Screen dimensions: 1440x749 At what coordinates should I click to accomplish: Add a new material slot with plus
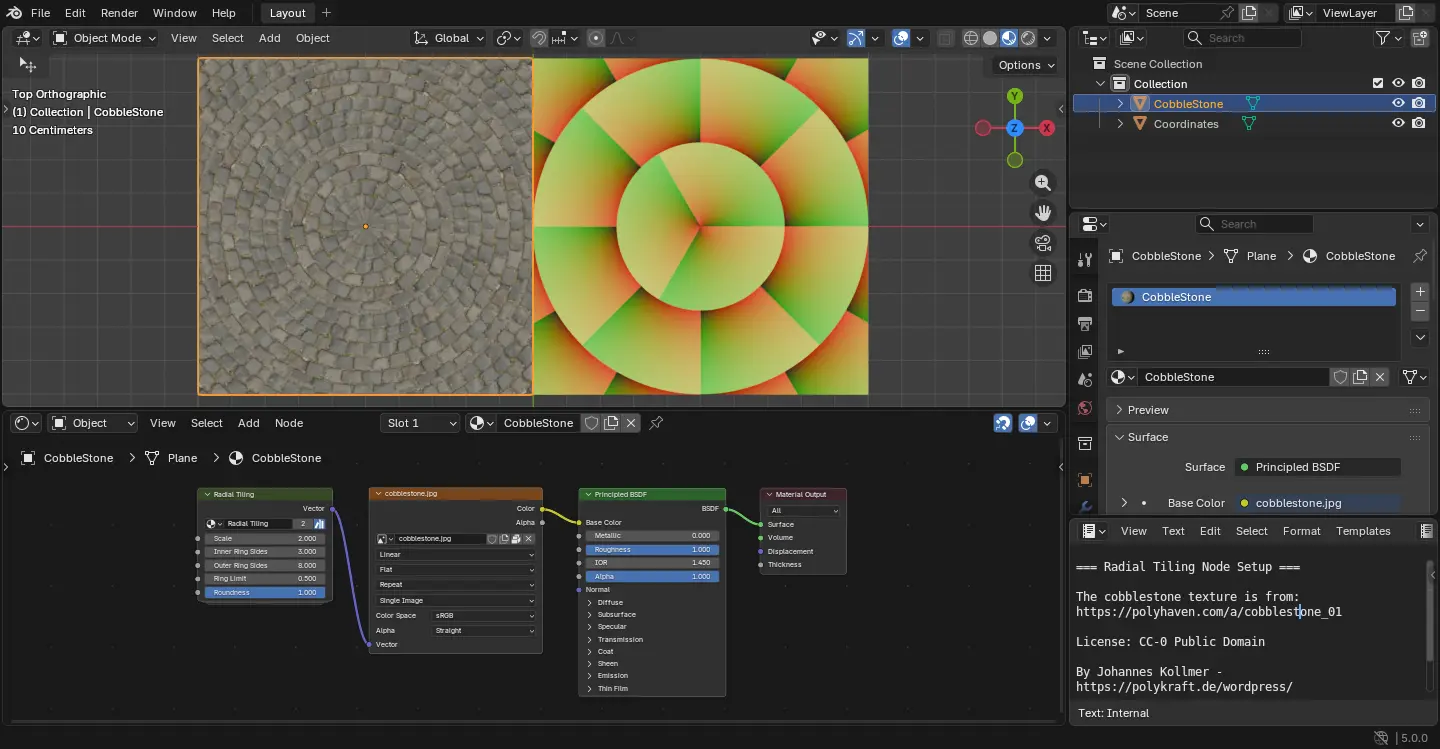(x=1419, y=292)
